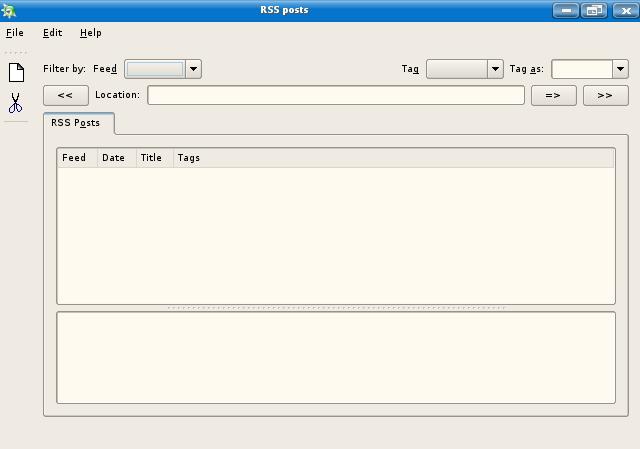Sort posts by the Feed column header
Image resolution: width=640 pixels, height=449 pixels.
(x=76, y=158)
